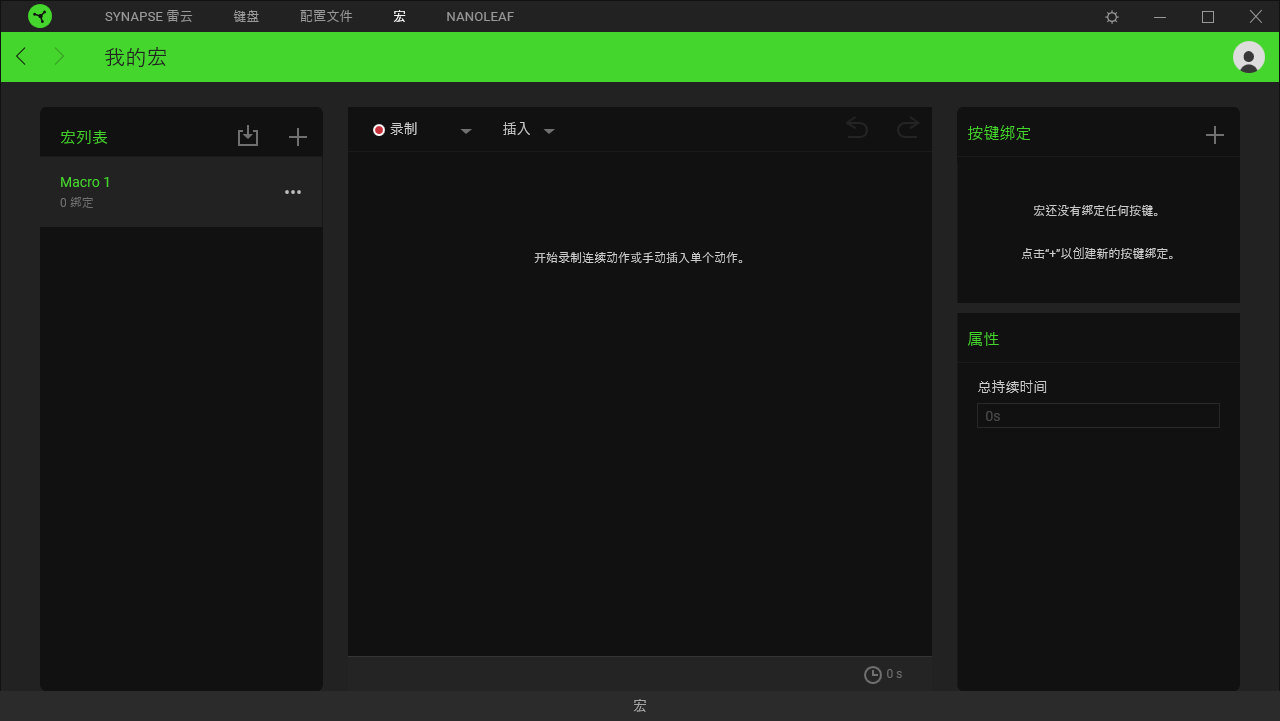The width and height of the screenshot is (1280, 721).
Task: Create a new macro with the plus icon
Action: click(x=297, y=136)
